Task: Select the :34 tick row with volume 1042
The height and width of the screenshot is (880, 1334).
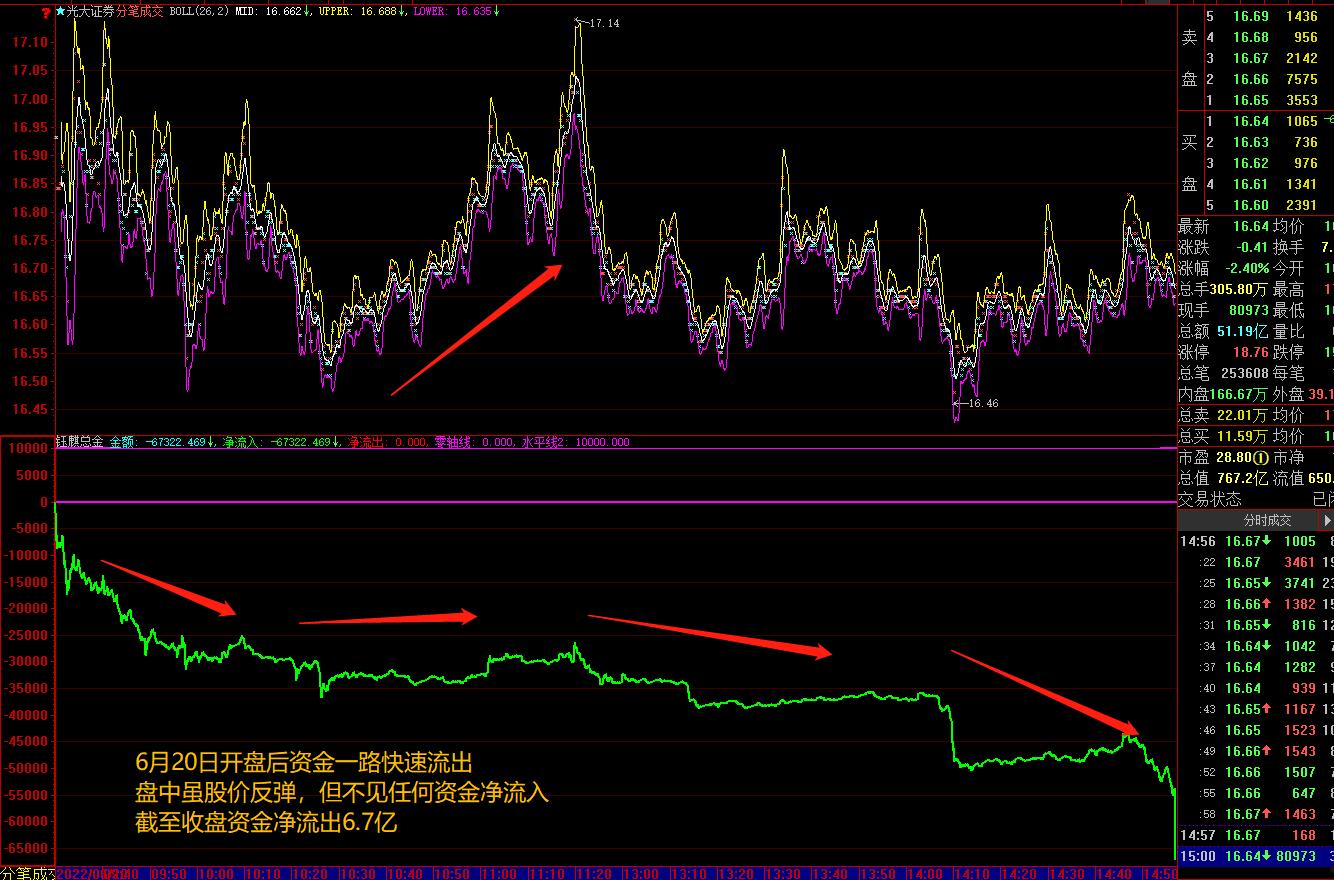Action: coord(1256,646)
